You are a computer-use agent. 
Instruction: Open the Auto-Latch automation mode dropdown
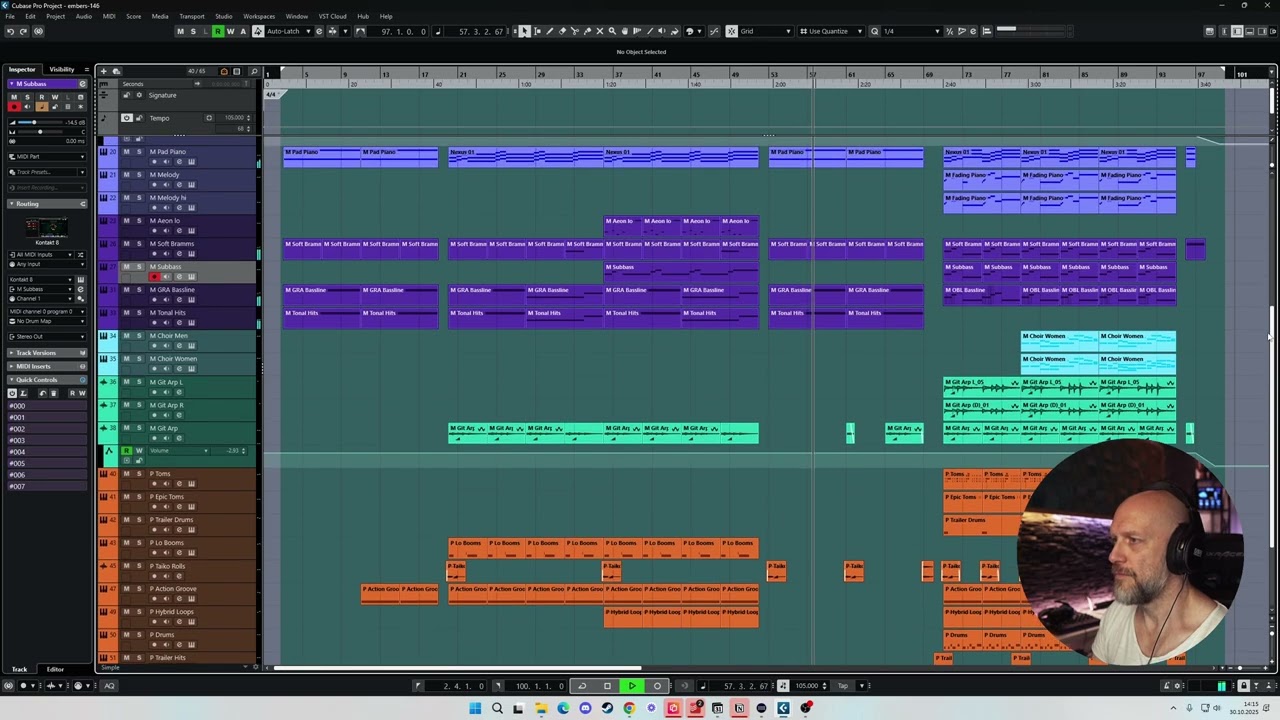tap(289, 31)
